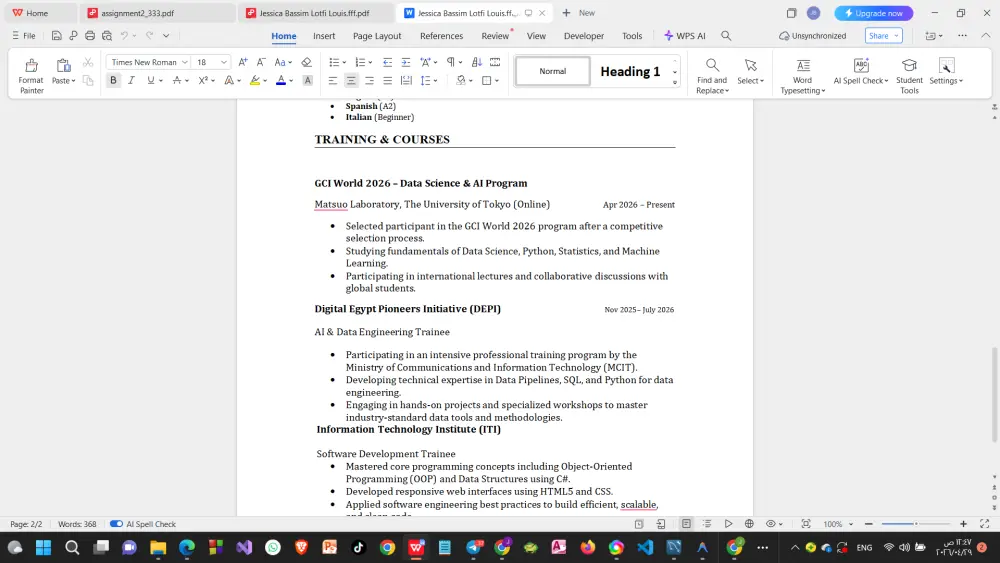Viewport: 1000px width, 563px height.
Task: Open the font size dropdown showing 18
Action: coord(224,62)
